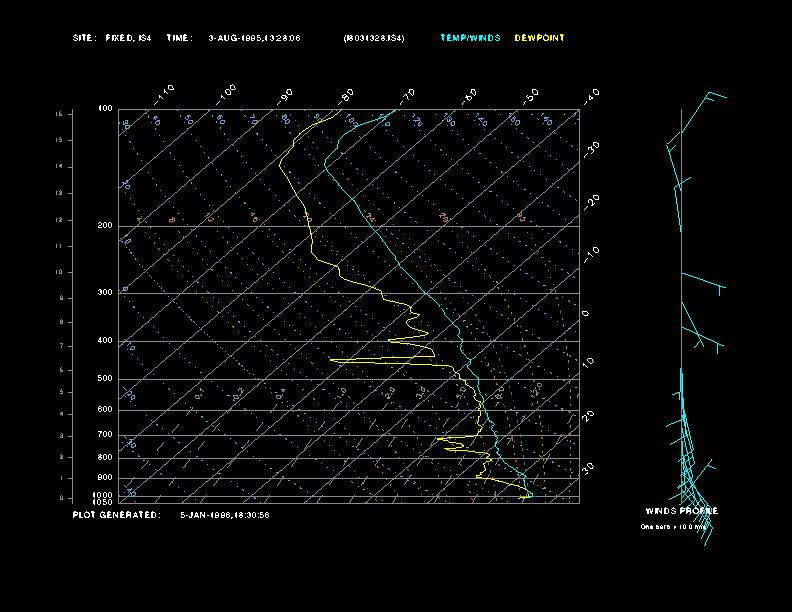Image resolution: width=792 pixels, height=612 pixels.
Task: Click the '600' pressure level label
Action: point(105,410)
